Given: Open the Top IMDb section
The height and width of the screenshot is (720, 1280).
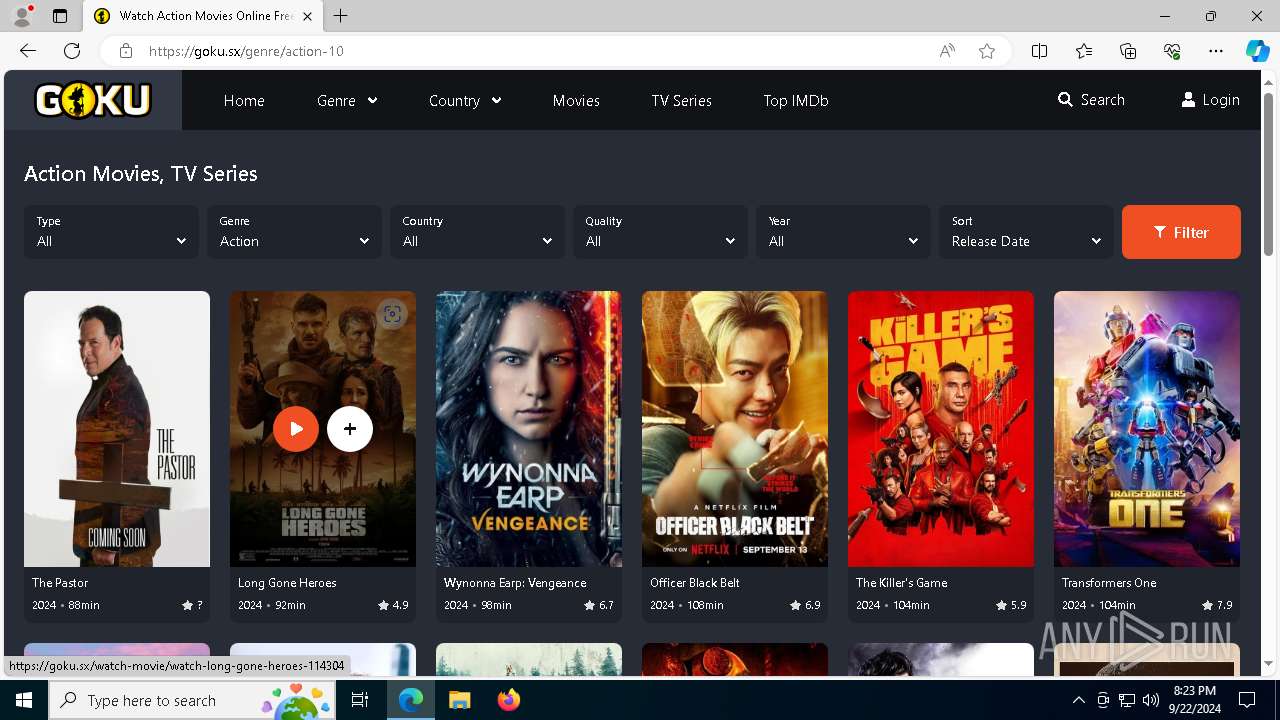Looking at the screenshot, I should (796, 100).
